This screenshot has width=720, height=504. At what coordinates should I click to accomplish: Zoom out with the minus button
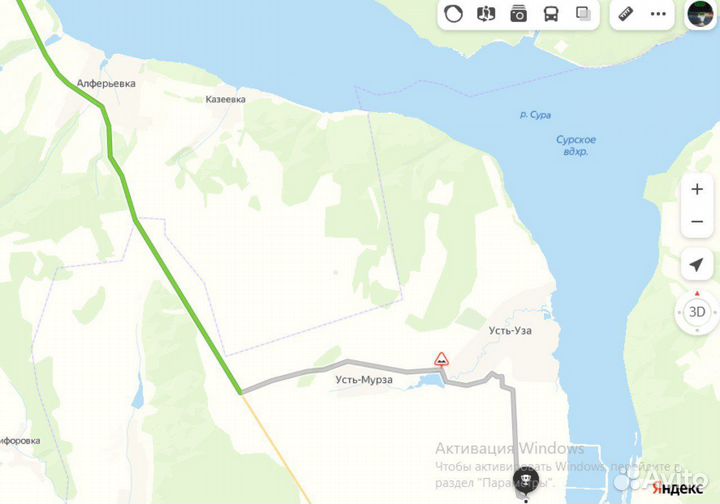(697, 222)
